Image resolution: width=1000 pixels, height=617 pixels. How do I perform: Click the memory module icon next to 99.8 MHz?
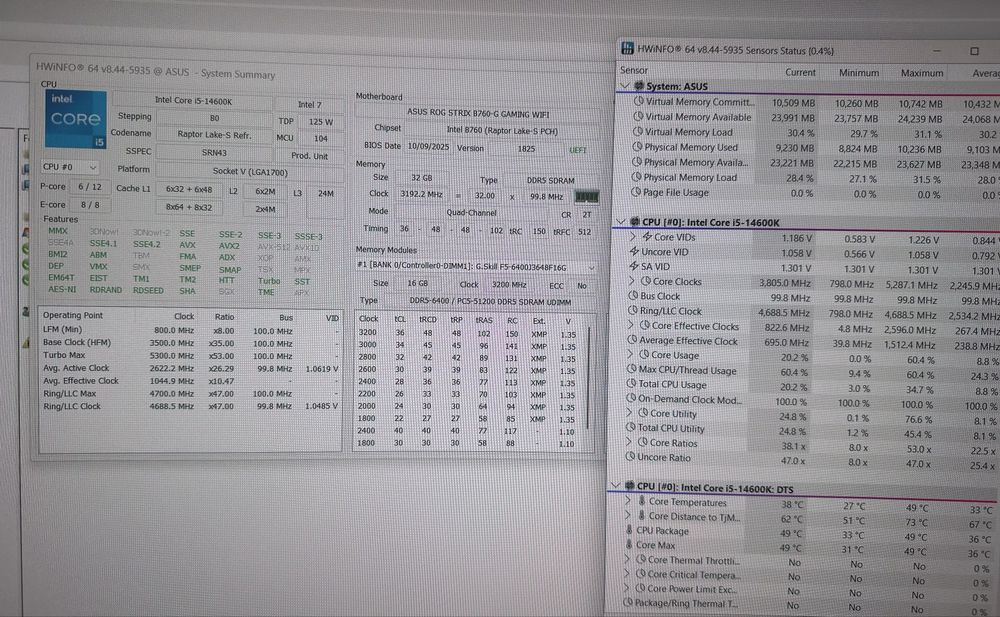click(x=586, y=197)
